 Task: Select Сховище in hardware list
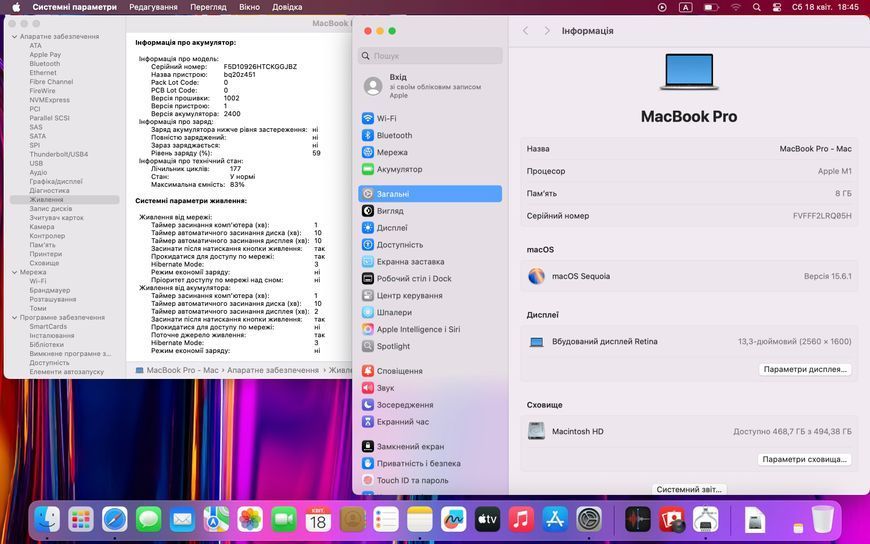point(44,263)
